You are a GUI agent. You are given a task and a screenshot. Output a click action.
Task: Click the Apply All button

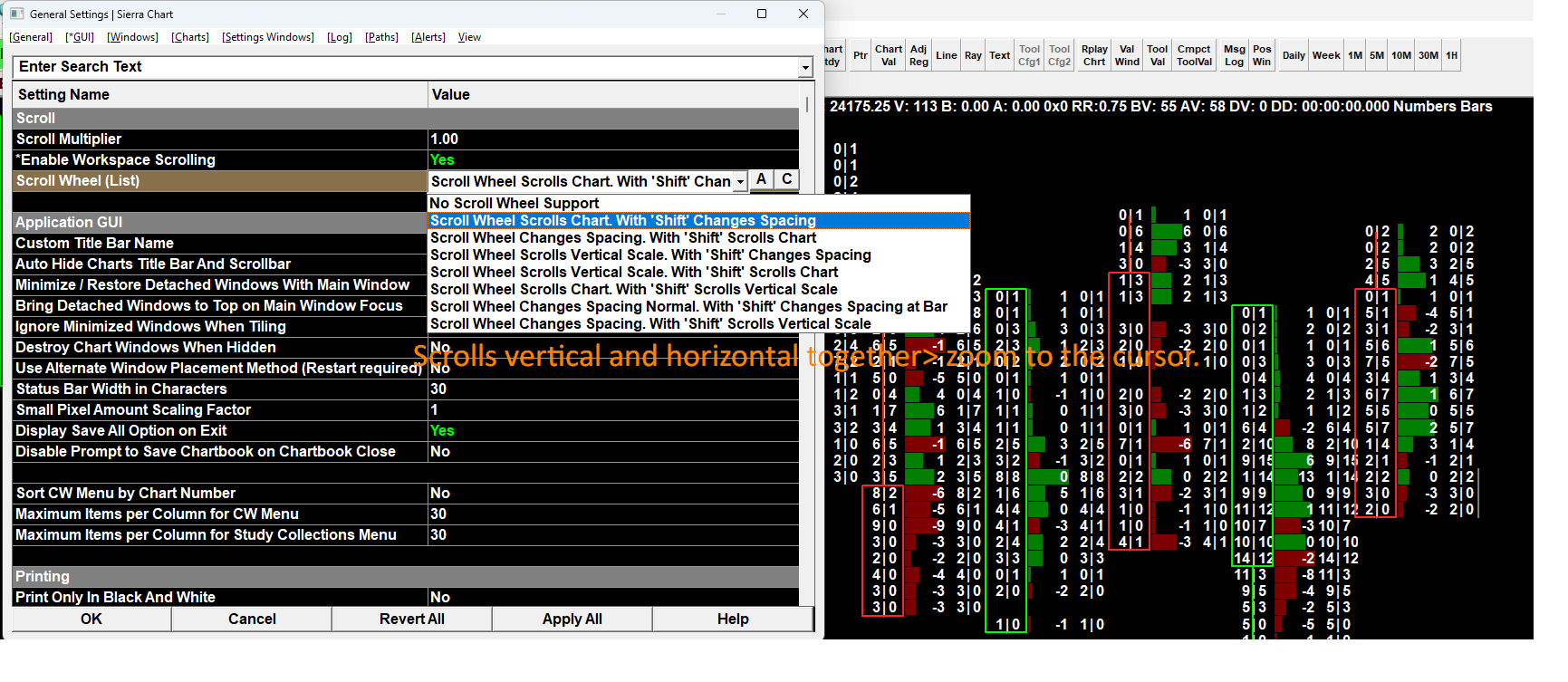pos(572,619)
